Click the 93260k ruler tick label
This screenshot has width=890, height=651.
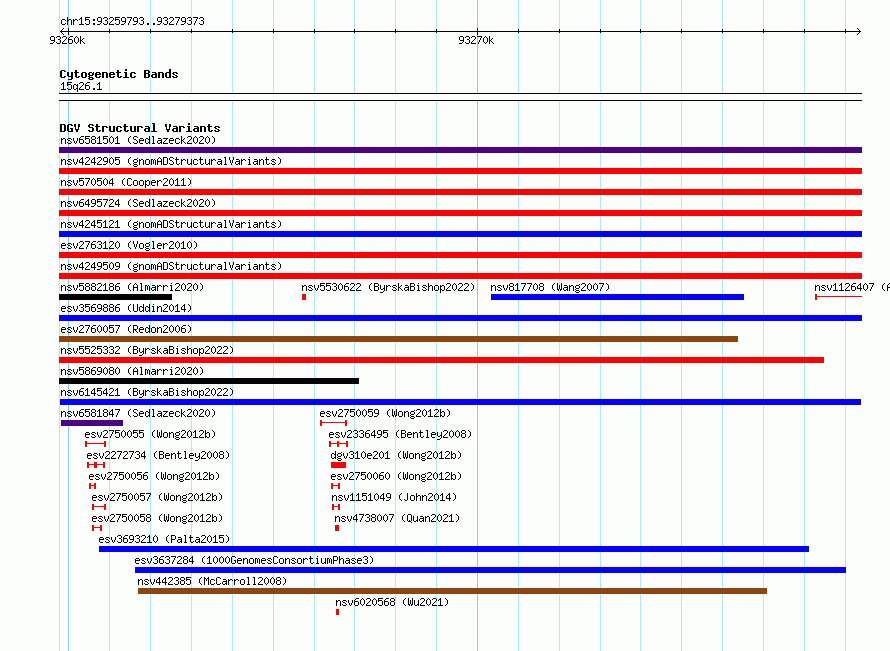click(67, 40)
